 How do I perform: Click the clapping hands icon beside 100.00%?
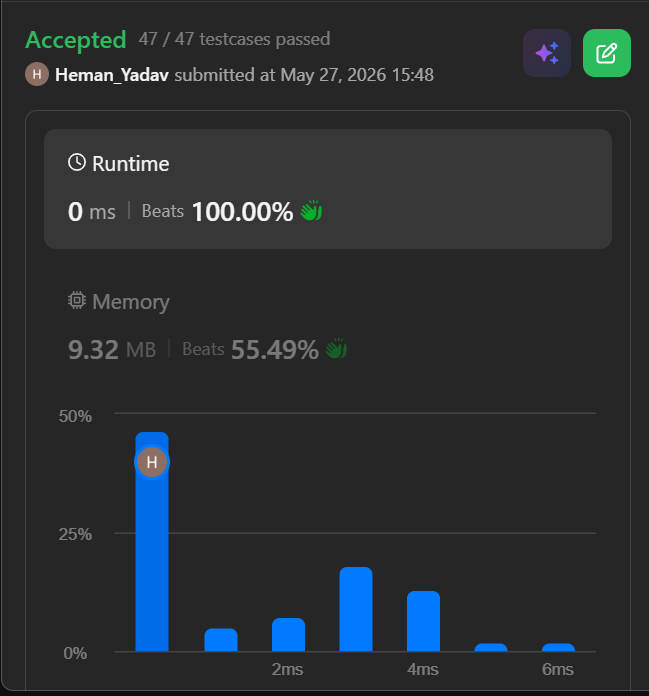click(311, 210)
